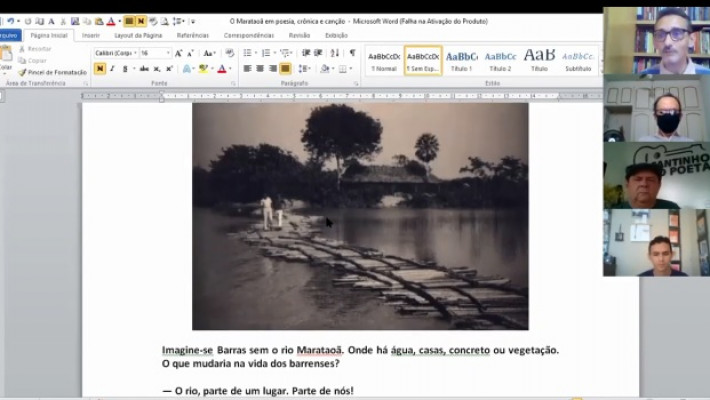The height and width of the screenshot is (400, 710).
Task: Click the paragraph shading bucket icon
Action: 324,69
